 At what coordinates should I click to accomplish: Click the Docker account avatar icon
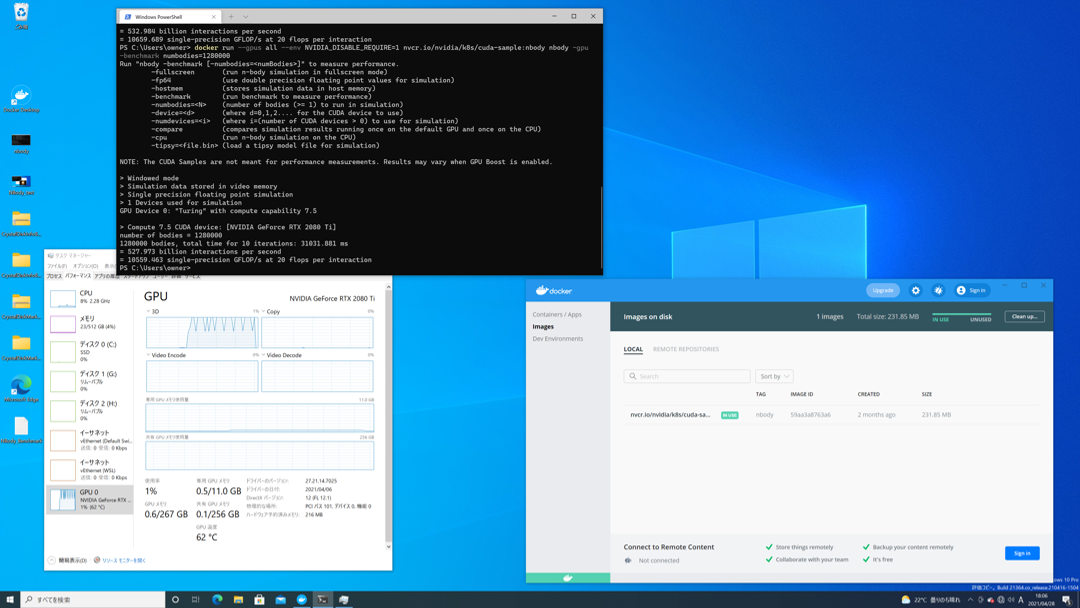(961, 291)
